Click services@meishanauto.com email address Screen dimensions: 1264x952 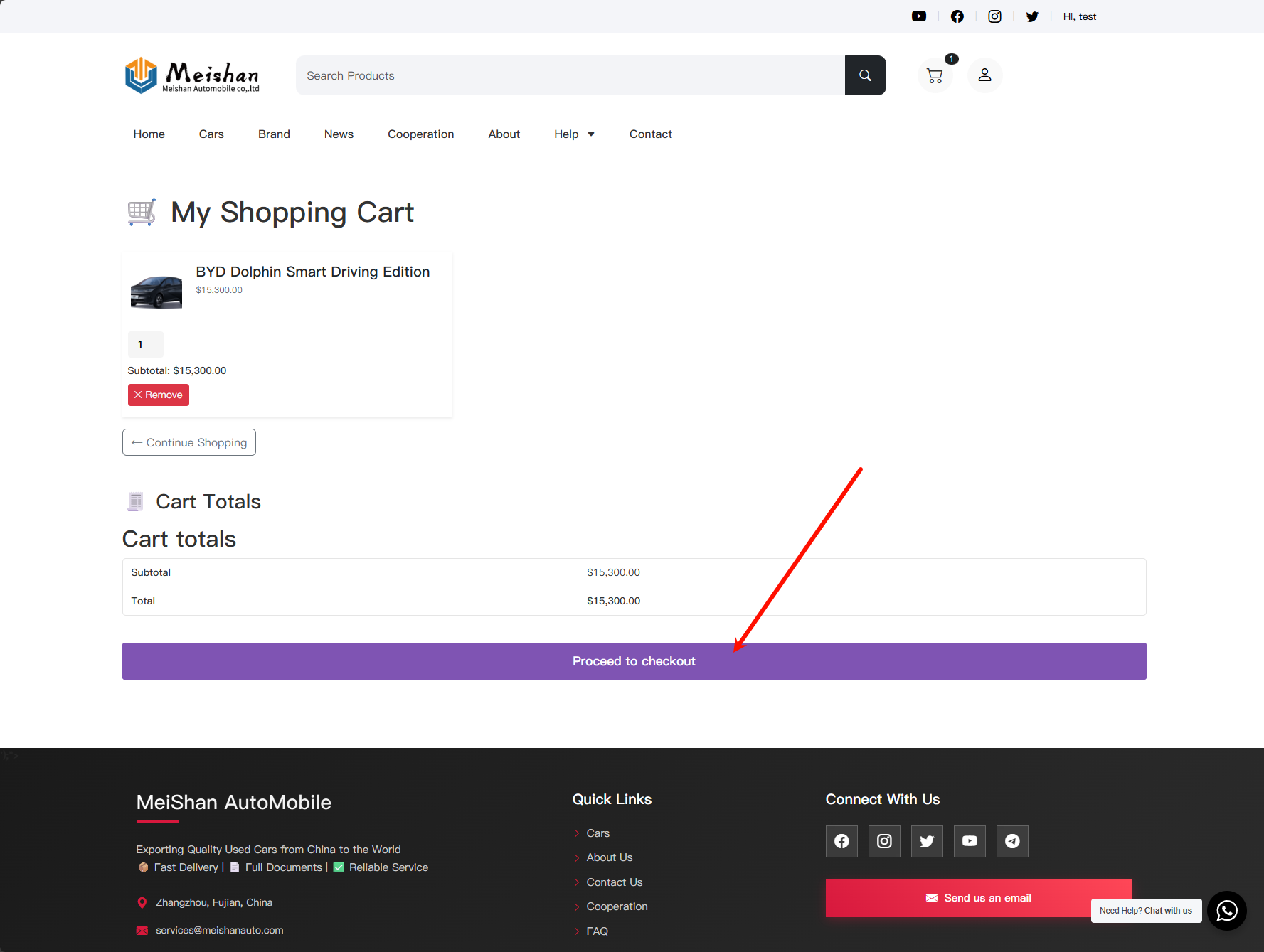[219, 930]
